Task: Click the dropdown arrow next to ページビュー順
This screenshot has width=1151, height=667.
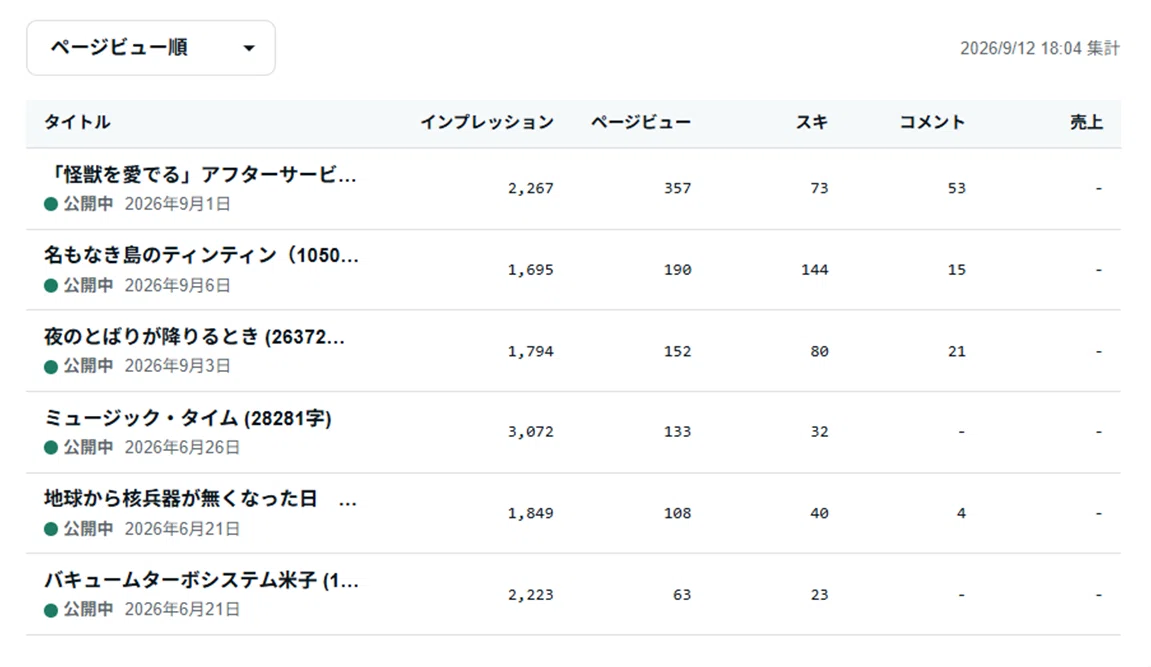Action: coord(249,48)
